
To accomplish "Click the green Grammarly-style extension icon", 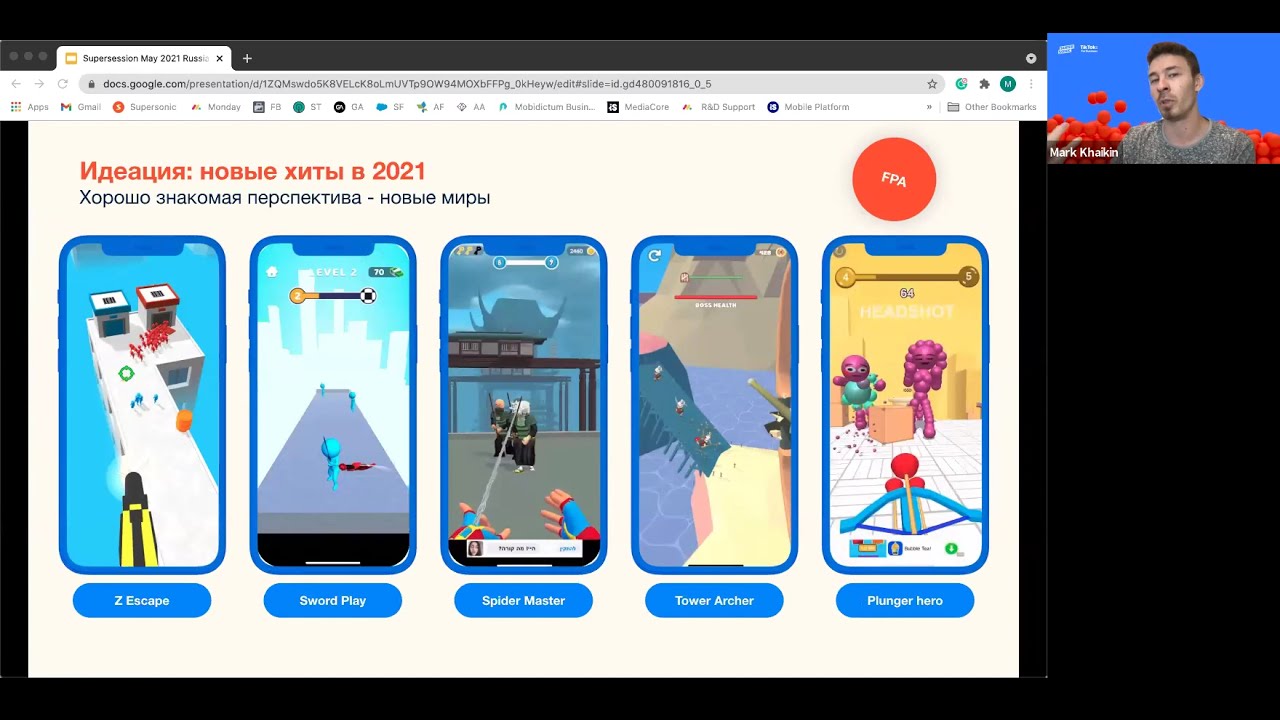I will (961, 84).
